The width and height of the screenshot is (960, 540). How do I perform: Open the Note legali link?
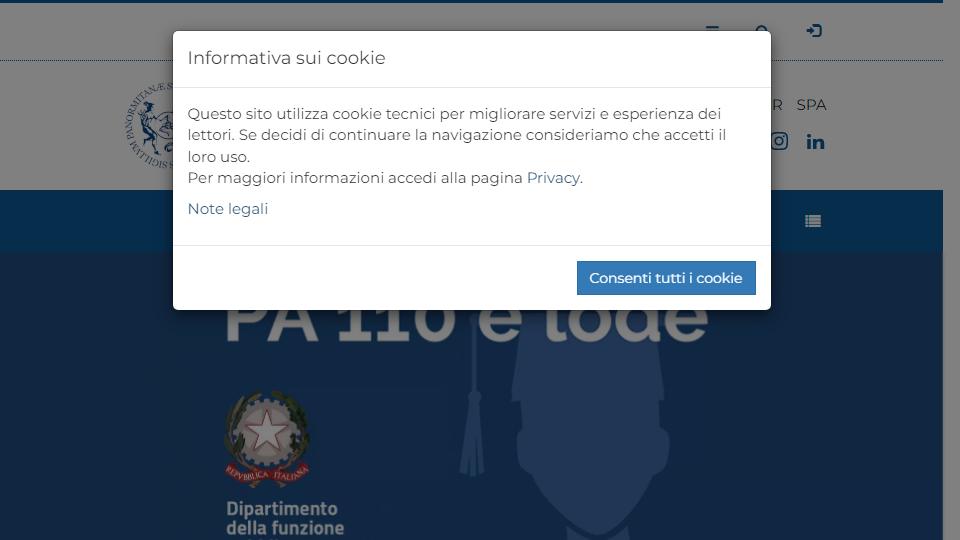[x=228, y=209]
